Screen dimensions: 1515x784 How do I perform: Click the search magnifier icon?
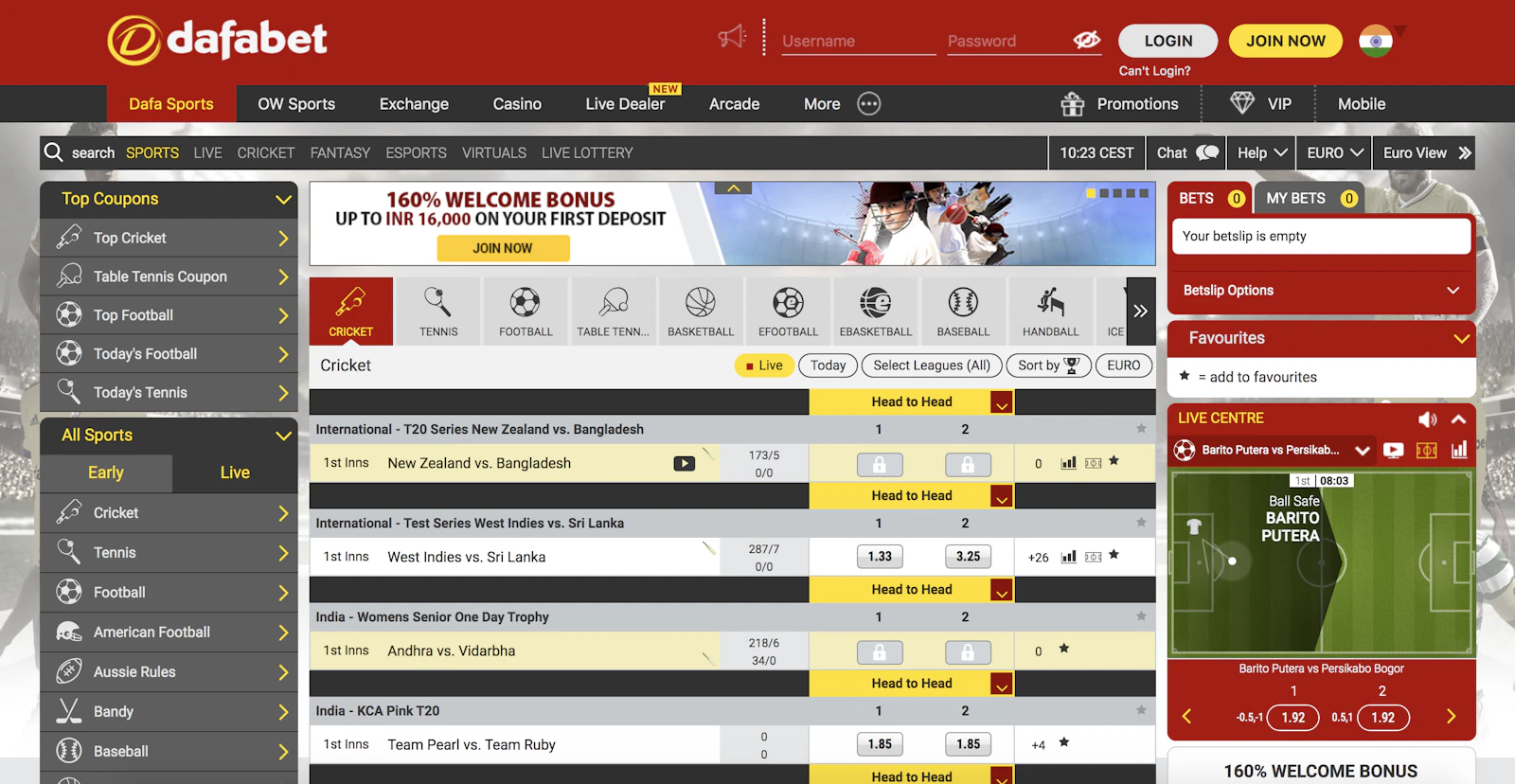[54, 152]
